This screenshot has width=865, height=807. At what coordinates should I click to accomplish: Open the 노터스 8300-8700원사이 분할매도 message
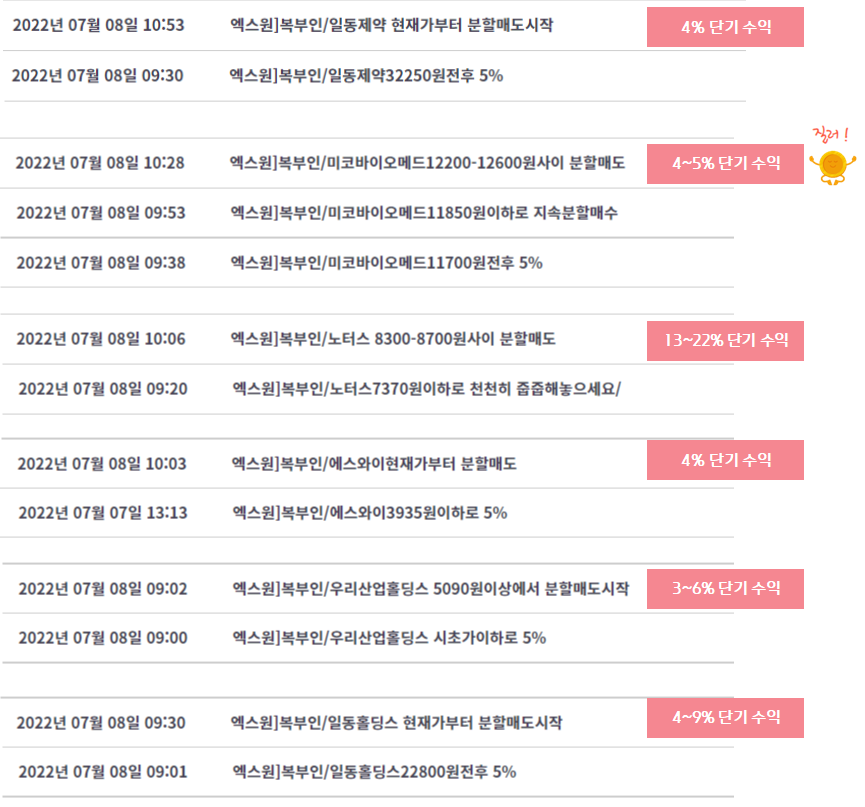(x=393, y=339)
